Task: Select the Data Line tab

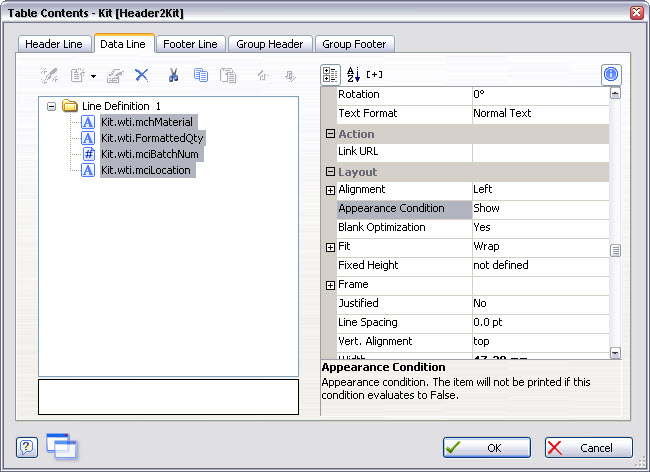Action: coord(123,44)
